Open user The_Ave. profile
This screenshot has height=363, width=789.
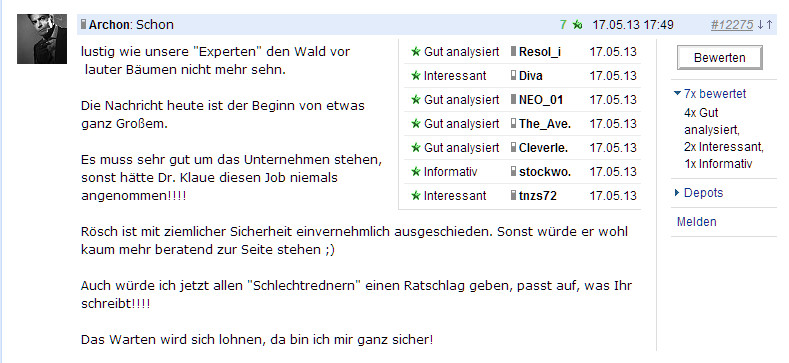click(x=545, y=124)
